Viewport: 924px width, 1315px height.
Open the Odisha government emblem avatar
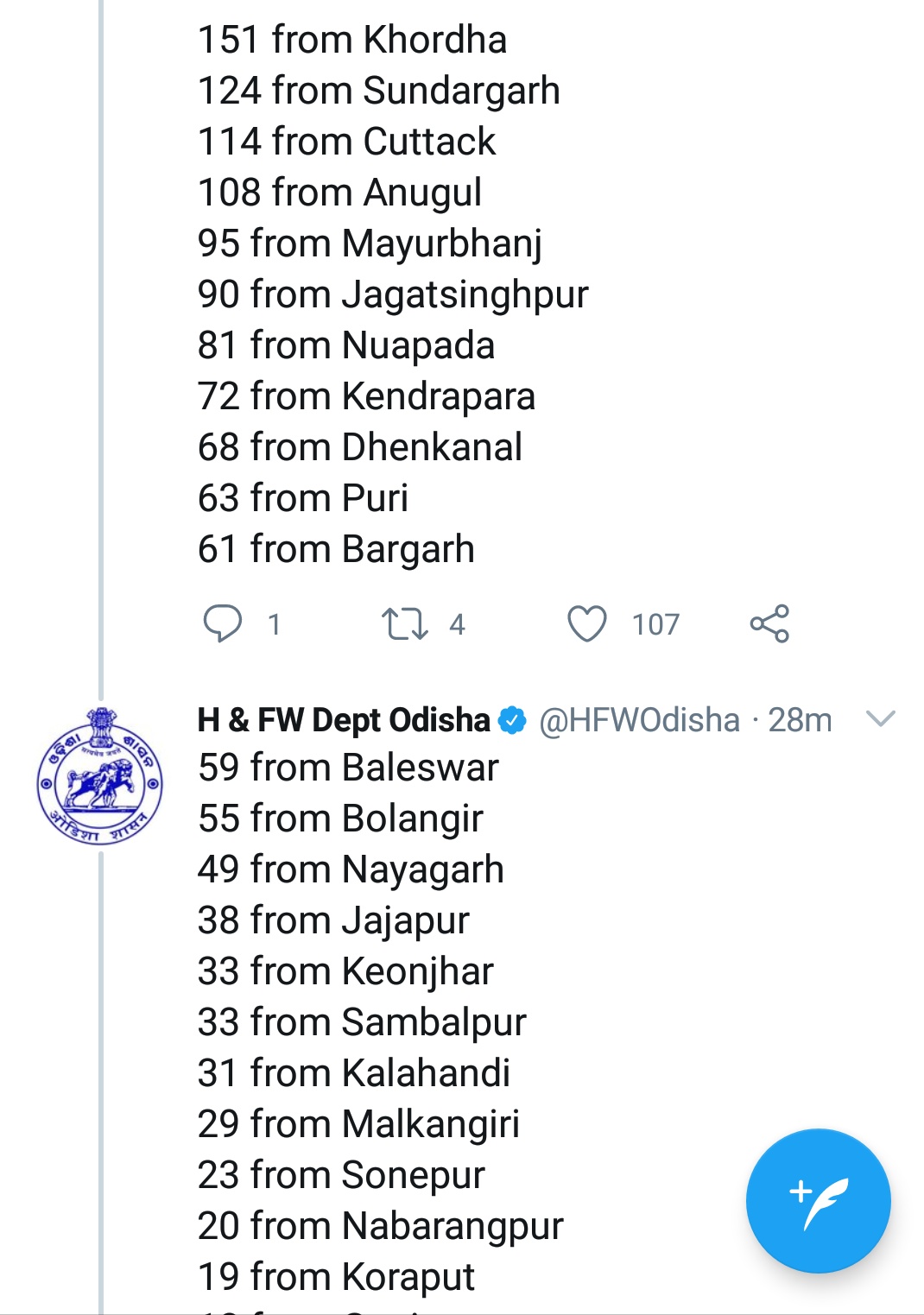(x=99, y=775)
